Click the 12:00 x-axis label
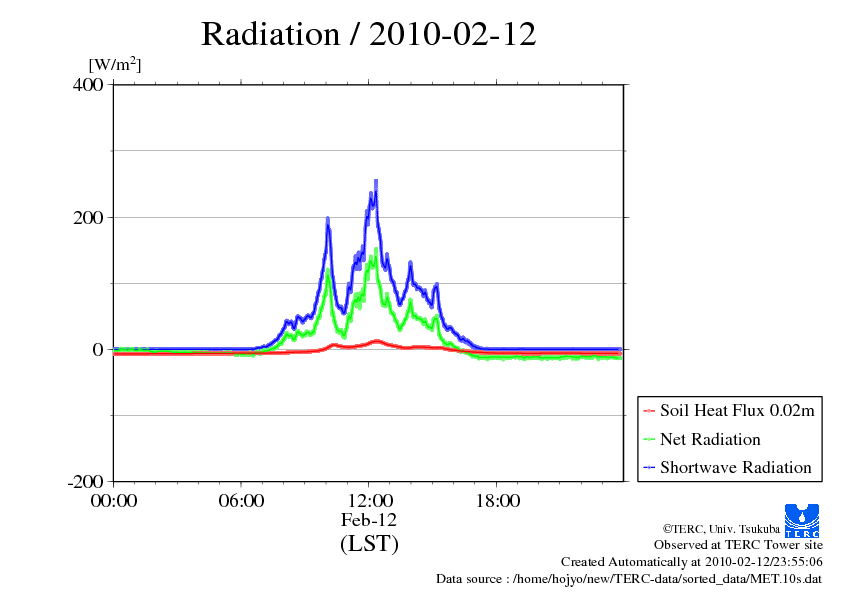Image resolution: width=842 pixels, height=595 pixels. 370,501
